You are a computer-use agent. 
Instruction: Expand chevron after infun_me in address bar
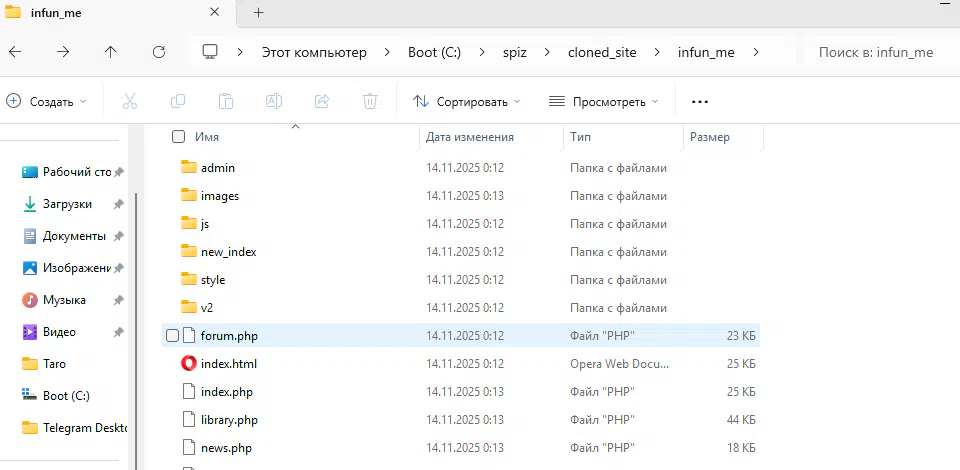coord(757,52)
